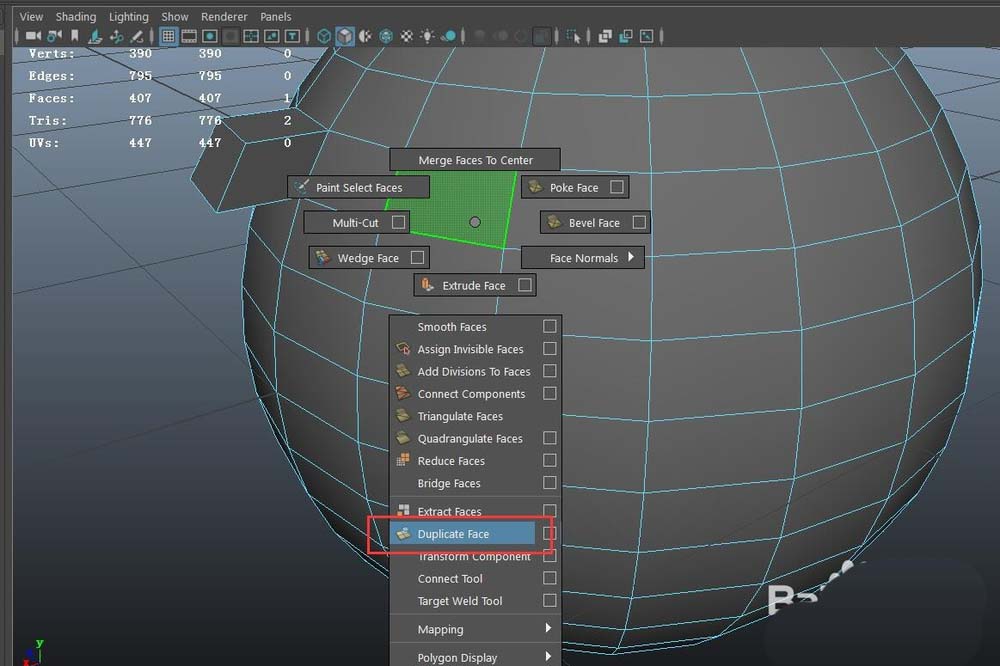Select Triangulate Faces menu entry
This screenshot has width=1000, height=666.
(460, 416)
